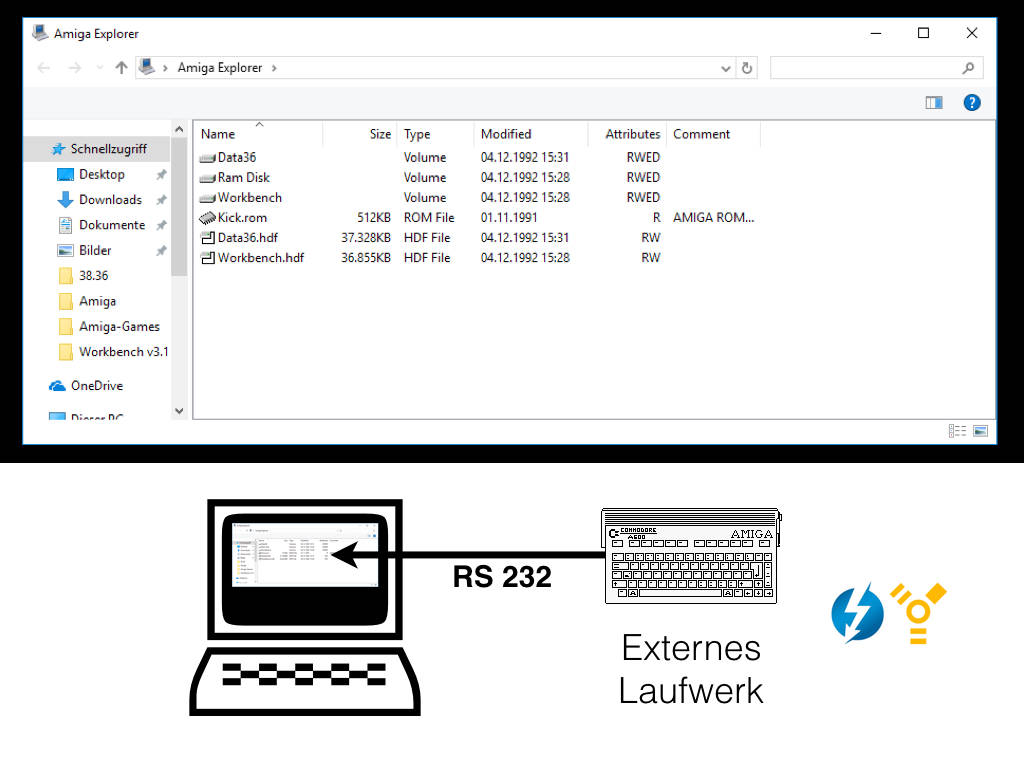Sort by the Name column header
The width and height of the screenshot is (1024, 768).
pyautogui.click(x=218, y=134)
